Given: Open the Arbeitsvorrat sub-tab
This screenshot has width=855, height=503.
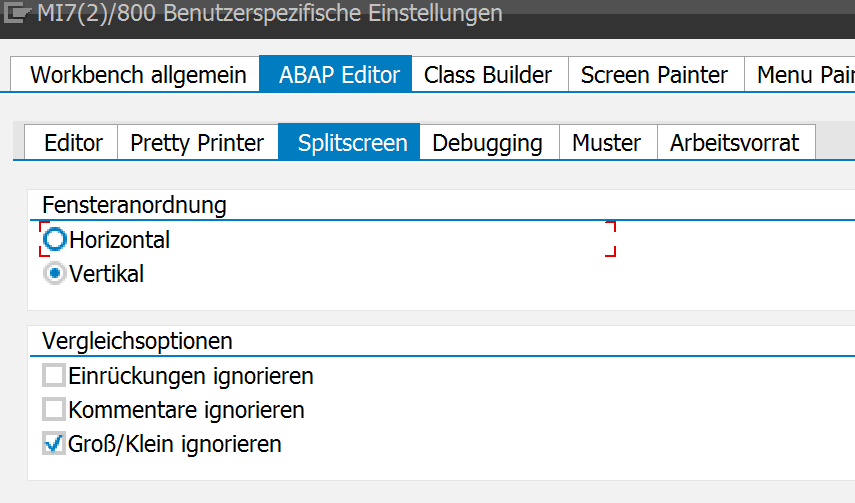Looking at the screenshot, I should (x=737, y=142).
